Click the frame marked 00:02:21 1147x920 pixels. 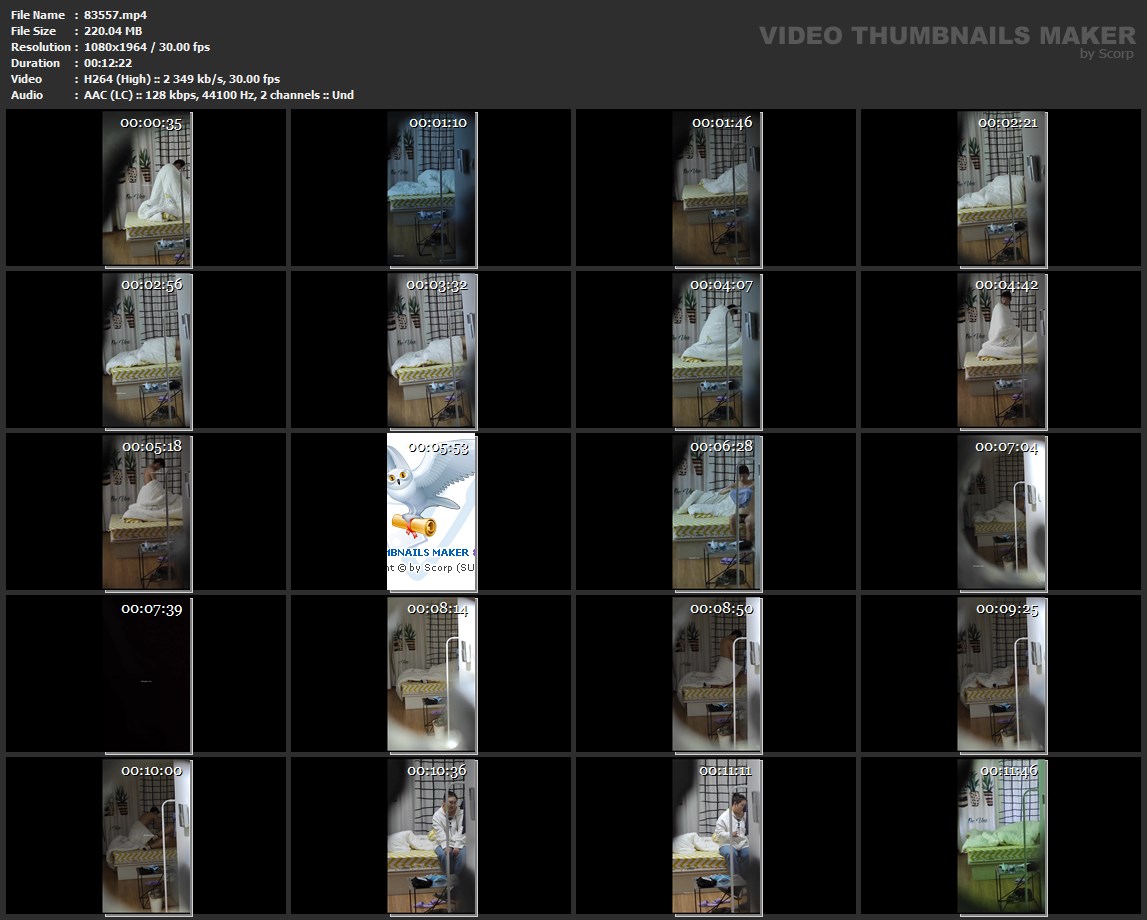click(x=1002, y=188)
